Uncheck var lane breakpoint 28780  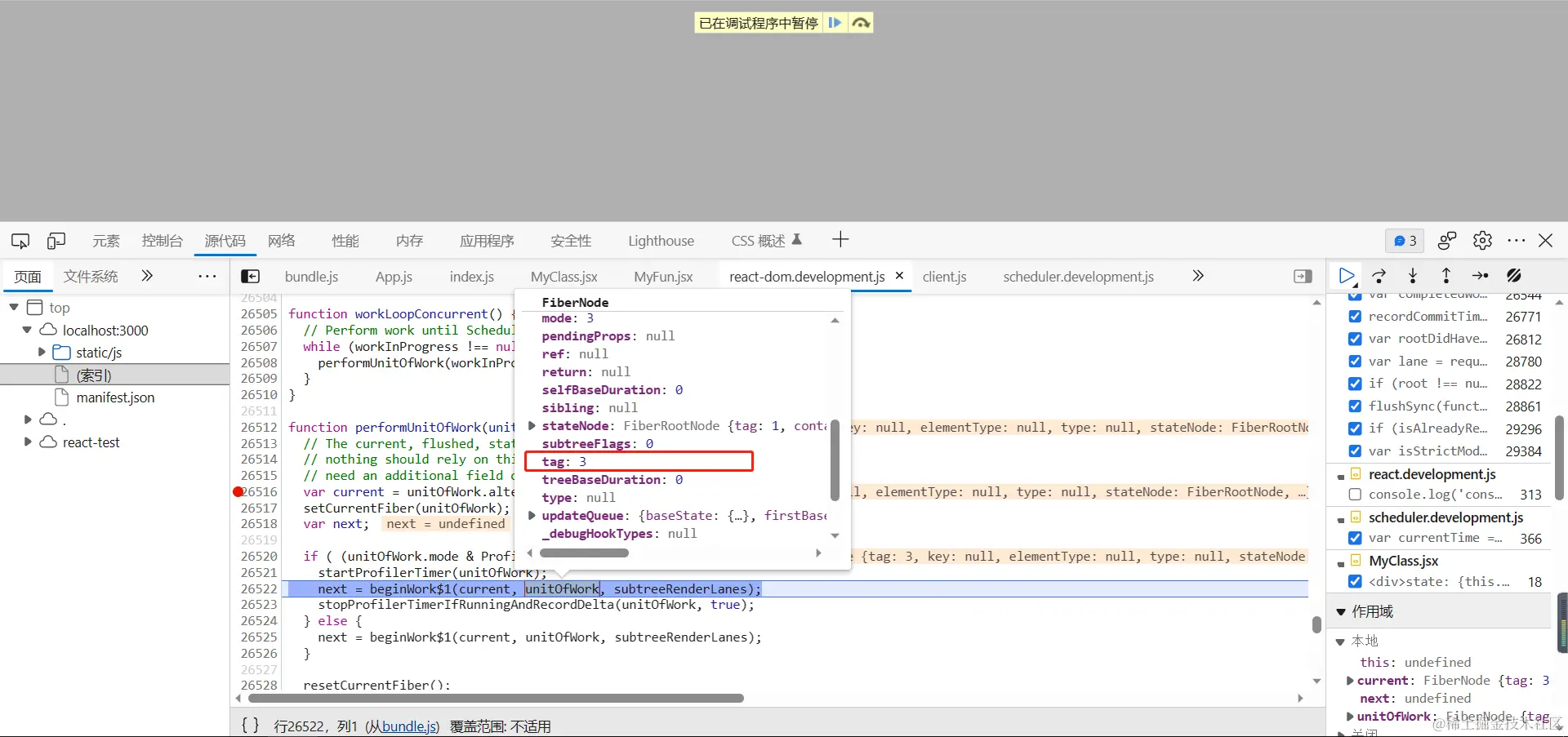[1355, 362]
